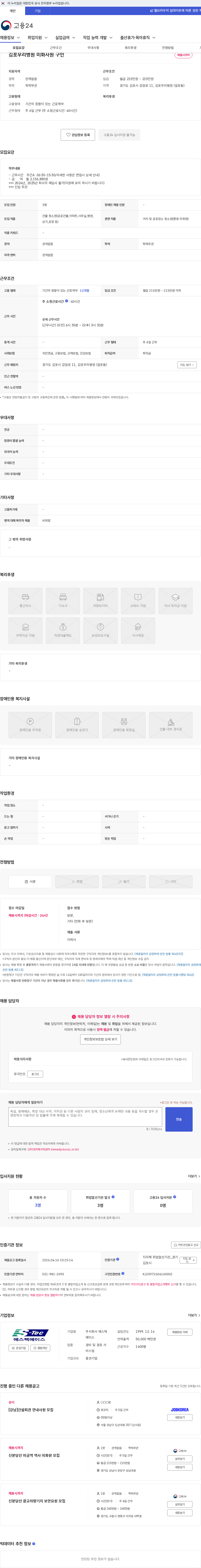The height and width of the screenshot is (1568, 201).
Task: Select the 기타 screening method
Action: point(171,881)
